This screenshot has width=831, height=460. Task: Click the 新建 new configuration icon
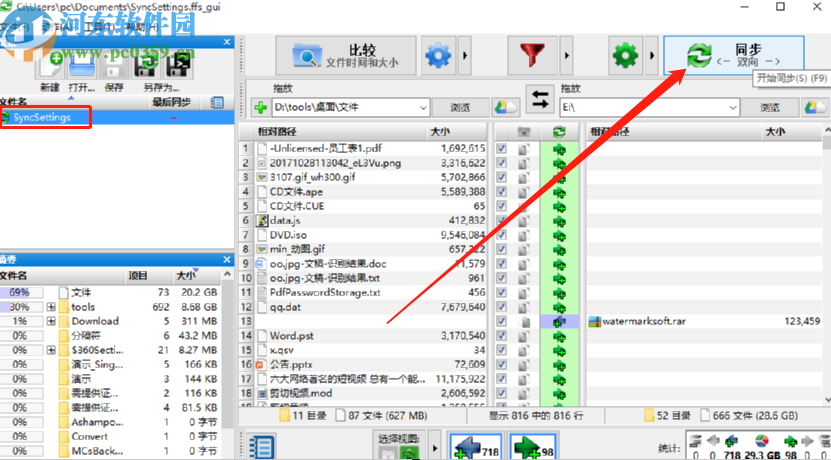pyautogui.click(x=49, y=66)
